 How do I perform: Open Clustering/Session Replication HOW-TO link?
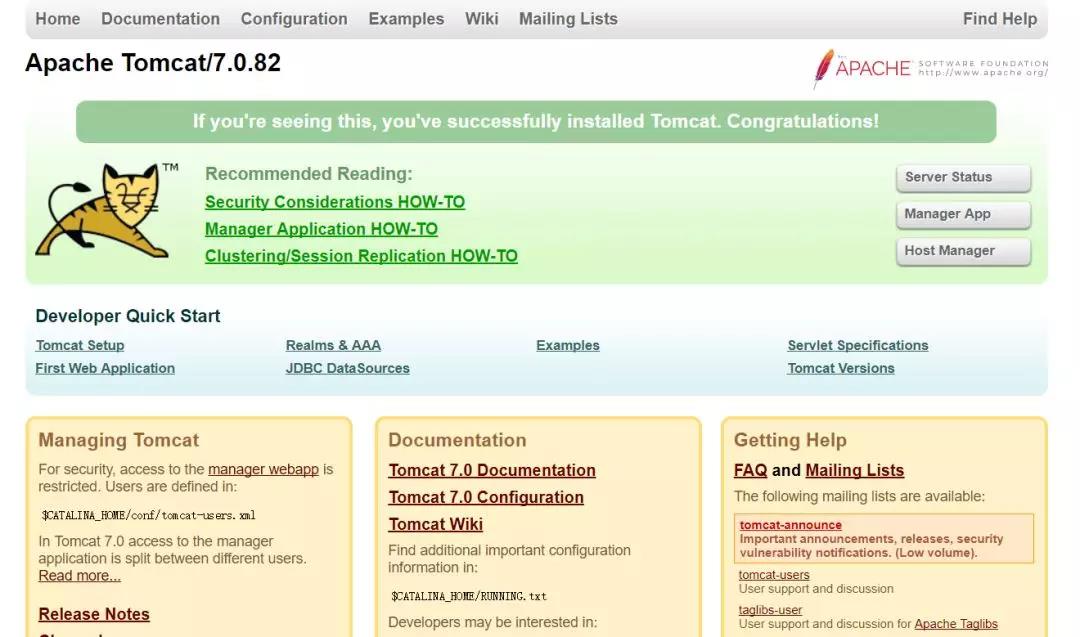click(361, 255)
